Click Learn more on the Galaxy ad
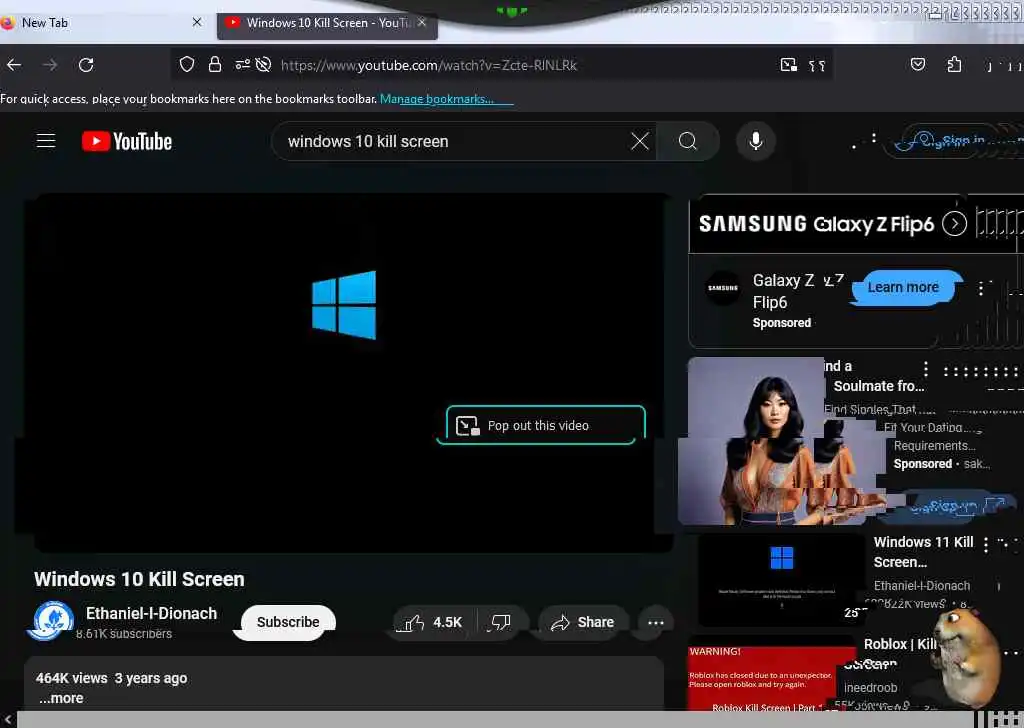The width and height of the screenshot is (1024, 728). 904,287
